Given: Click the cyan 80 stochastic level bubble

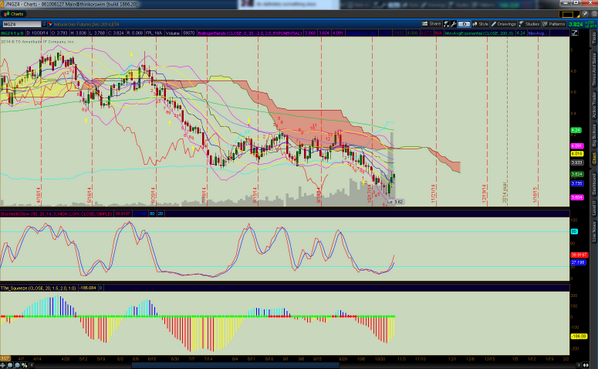Looking at the screenshot, I should pyautogui.click(x=574, y=231).
